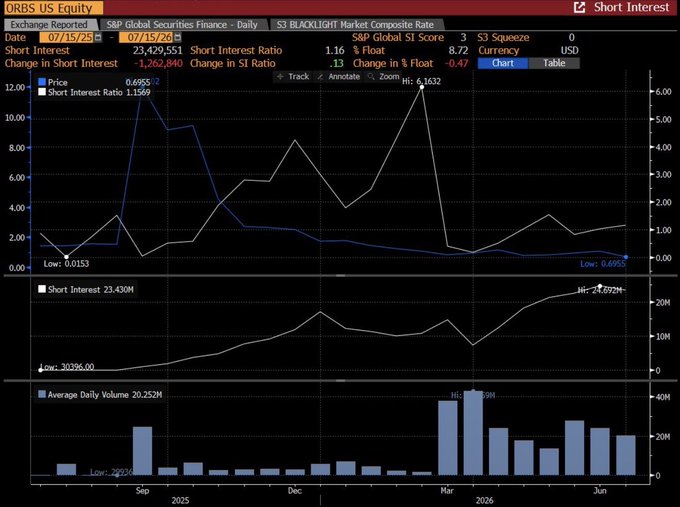Select the Chart view button
Viewport: 680px width, 507px height.
(503, 63)
